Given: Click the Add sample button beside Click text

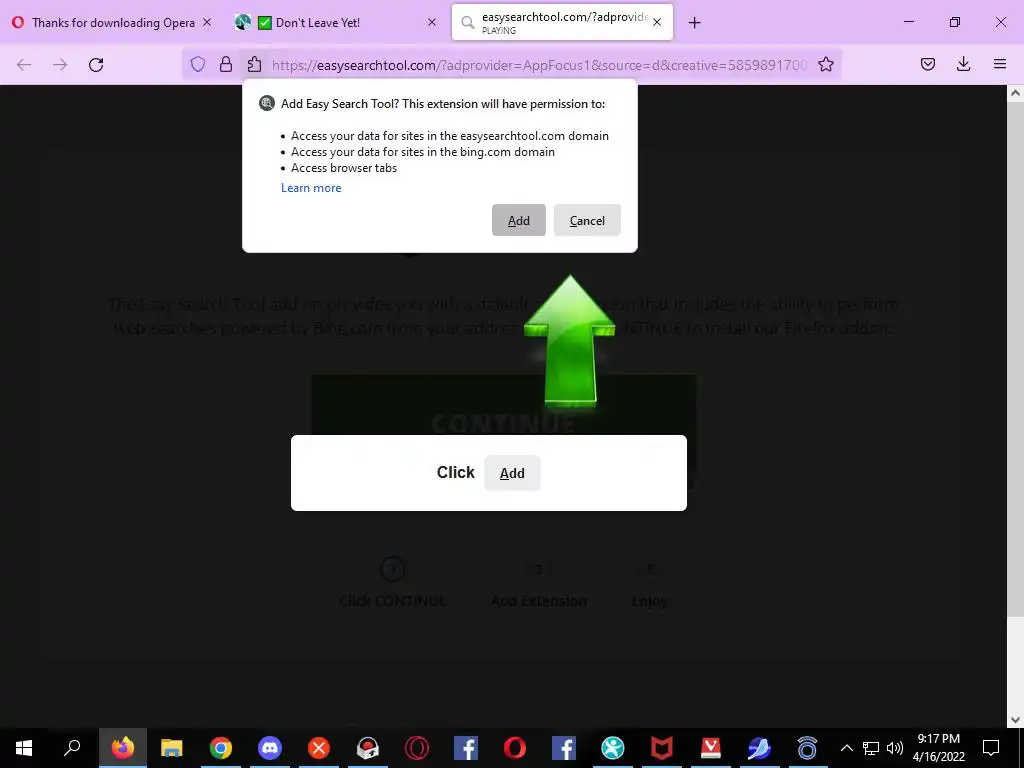Looking at the screenshot, I should coord(512,473).
